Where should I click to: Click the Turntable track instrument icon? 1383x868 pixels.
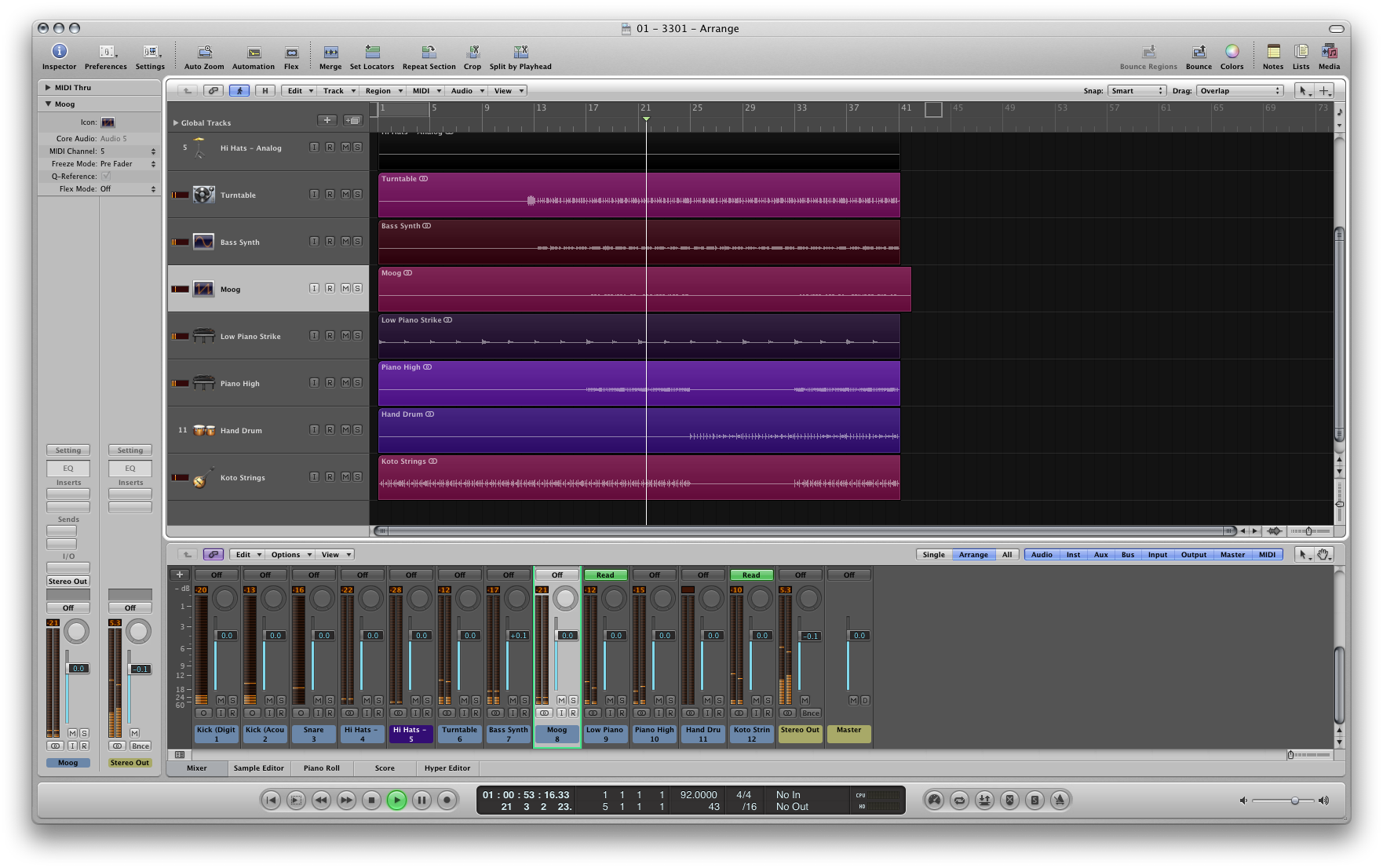click(203, 195)
